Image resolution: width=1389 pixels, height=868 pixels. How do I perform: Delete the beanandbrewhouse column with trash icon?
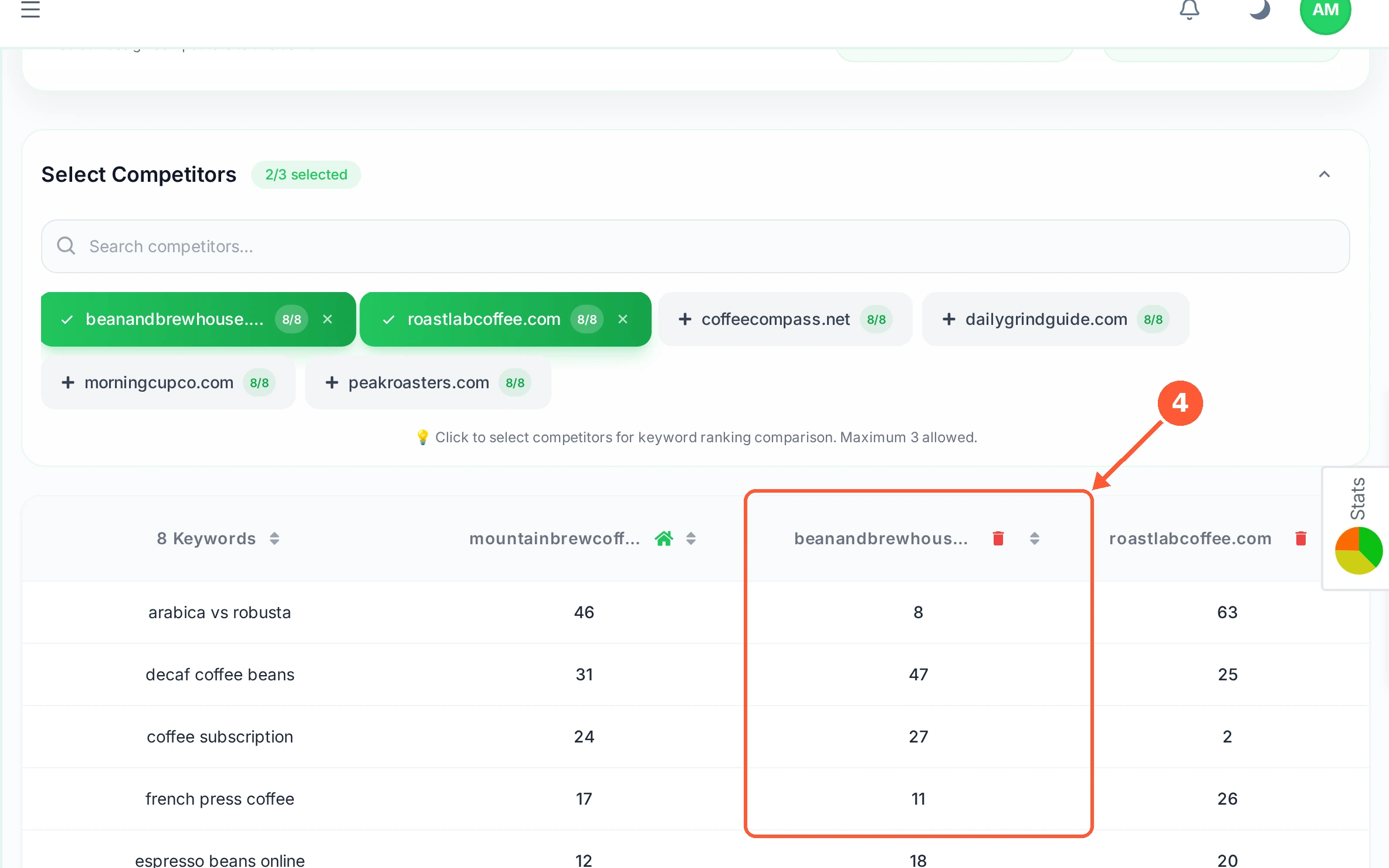998,538
